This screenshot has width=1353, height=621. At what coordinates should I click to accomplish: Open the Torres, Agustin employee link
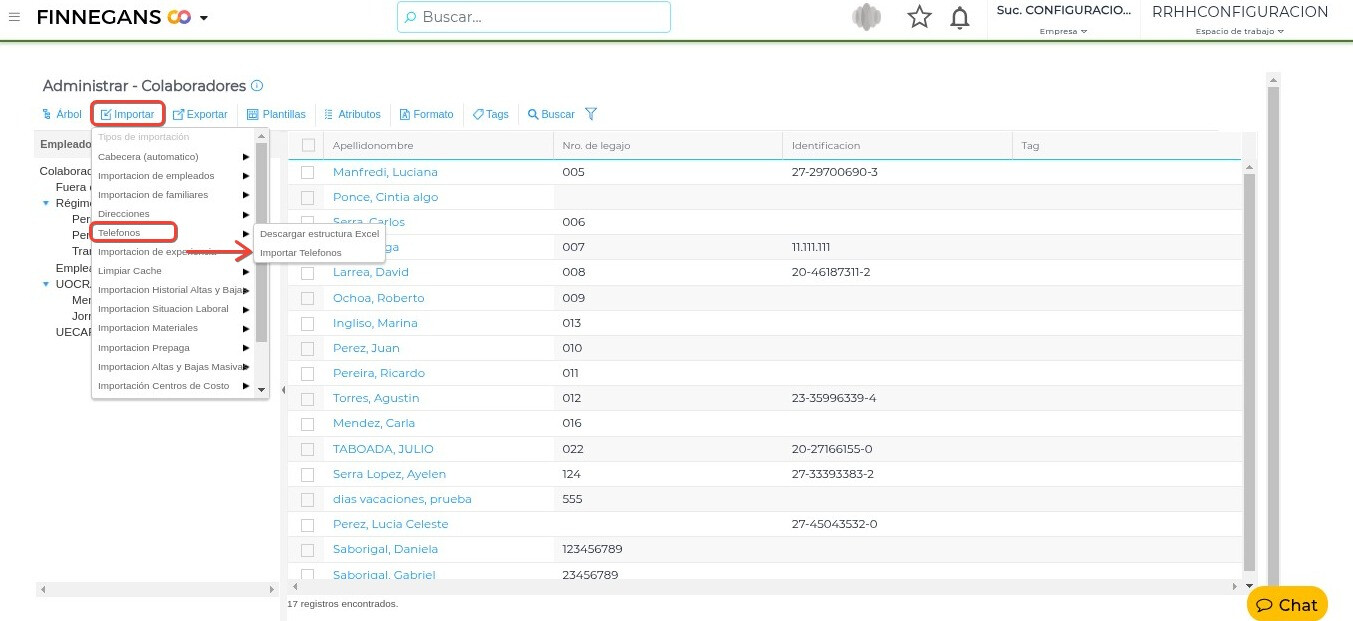[x=375, y=398]
